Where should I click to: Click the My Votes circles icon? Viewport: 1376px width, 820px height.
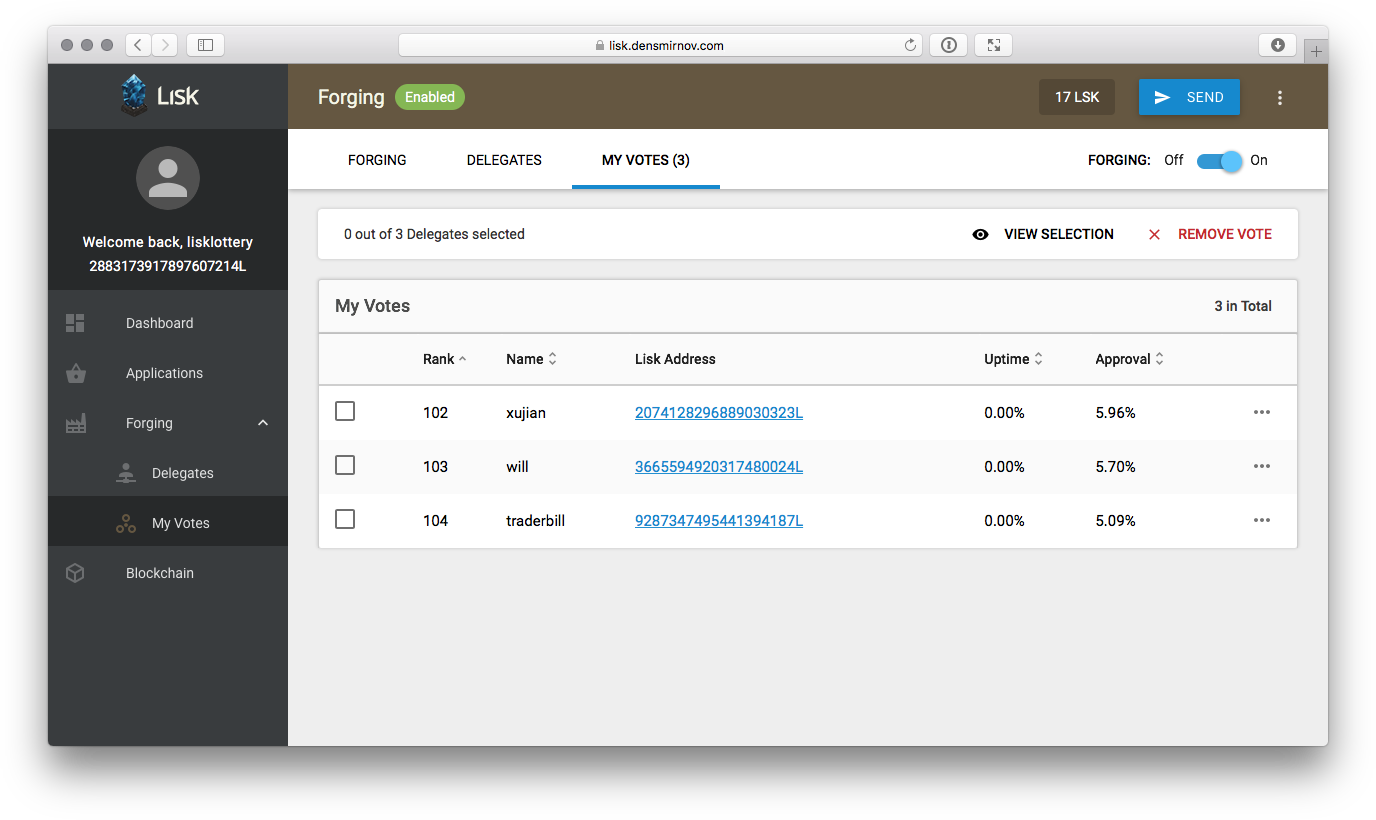click(x=126, y=523)
